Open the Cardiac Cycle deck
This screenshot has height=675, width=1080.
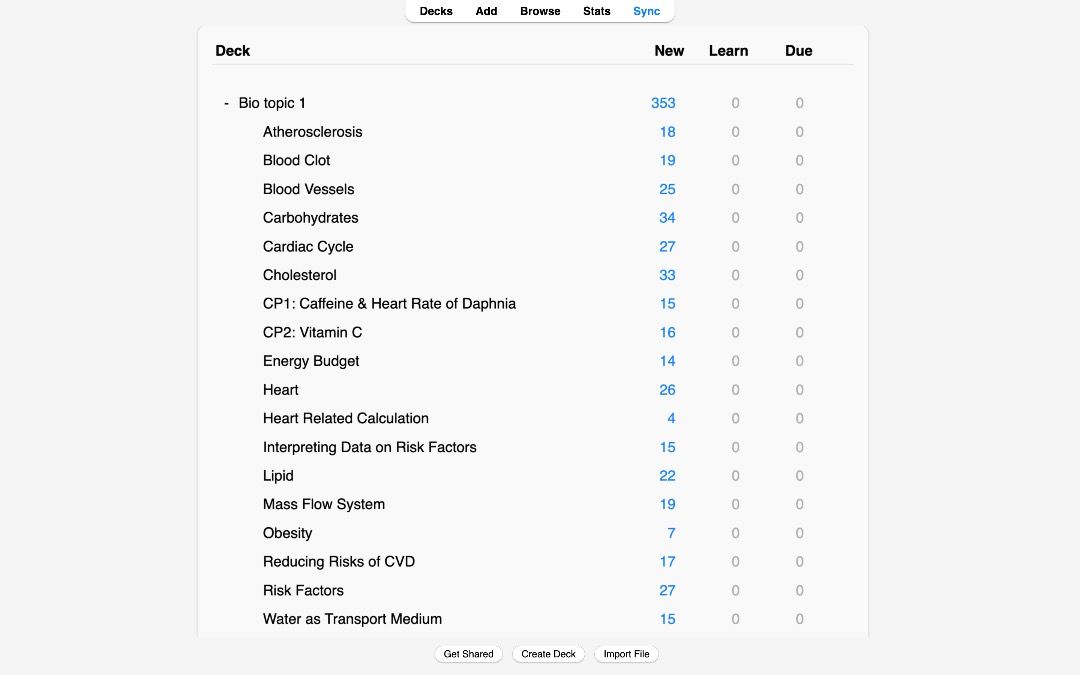(x=308, y=246)
